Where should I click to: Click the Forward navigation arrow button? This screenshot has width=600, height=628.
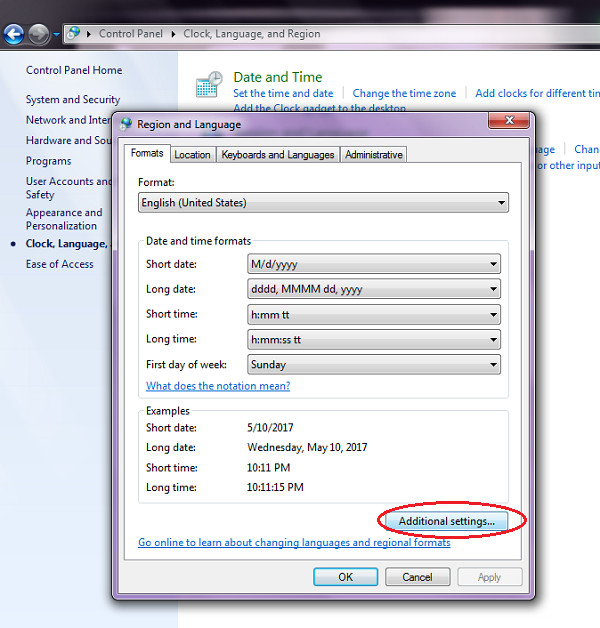click(39, 34)
